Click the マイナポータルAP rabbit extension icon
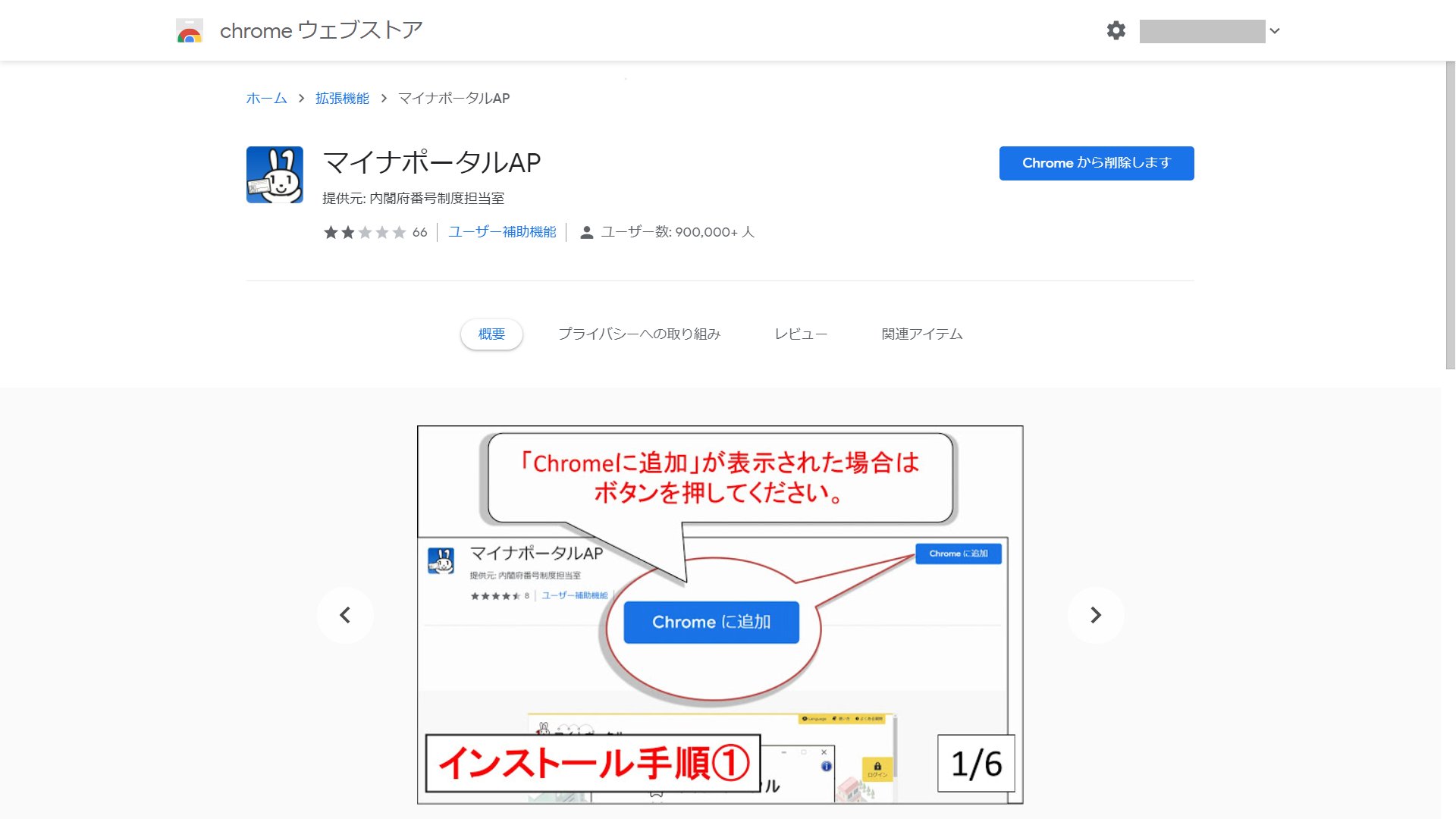The image size is (1456, 819). click(275, 174)
